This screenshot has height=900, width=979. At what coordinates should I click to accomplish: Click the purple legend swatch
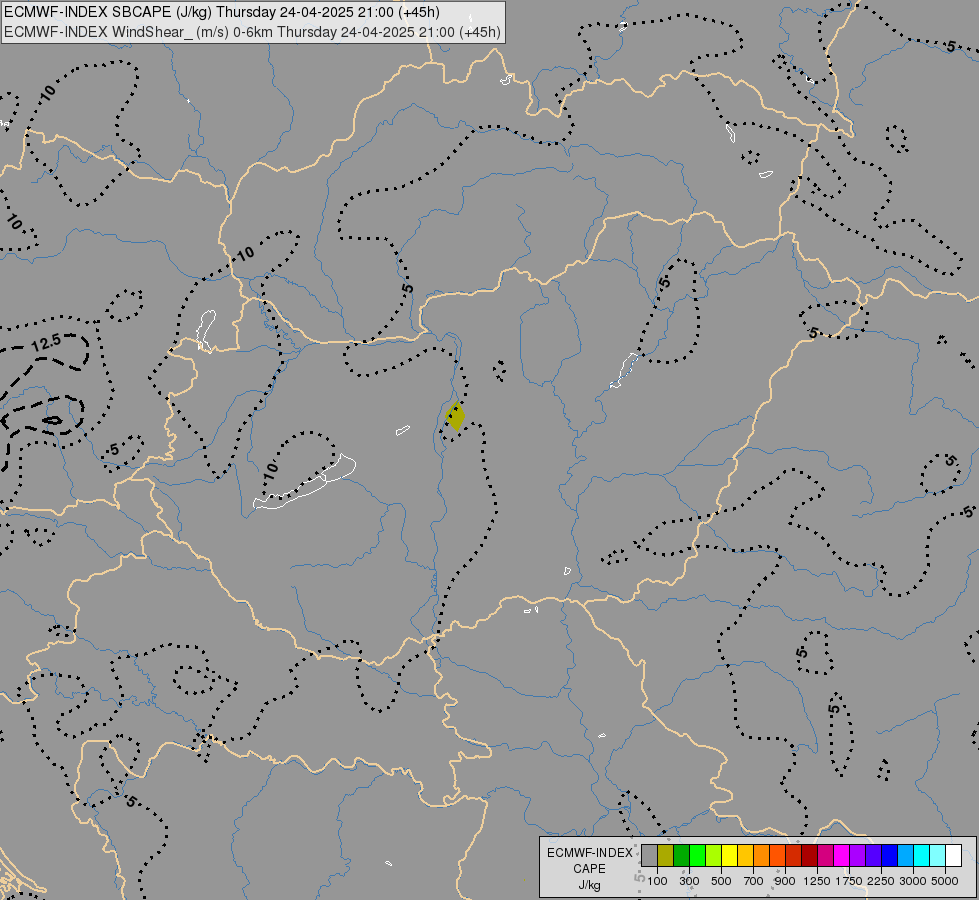click(x=857, y=856)
